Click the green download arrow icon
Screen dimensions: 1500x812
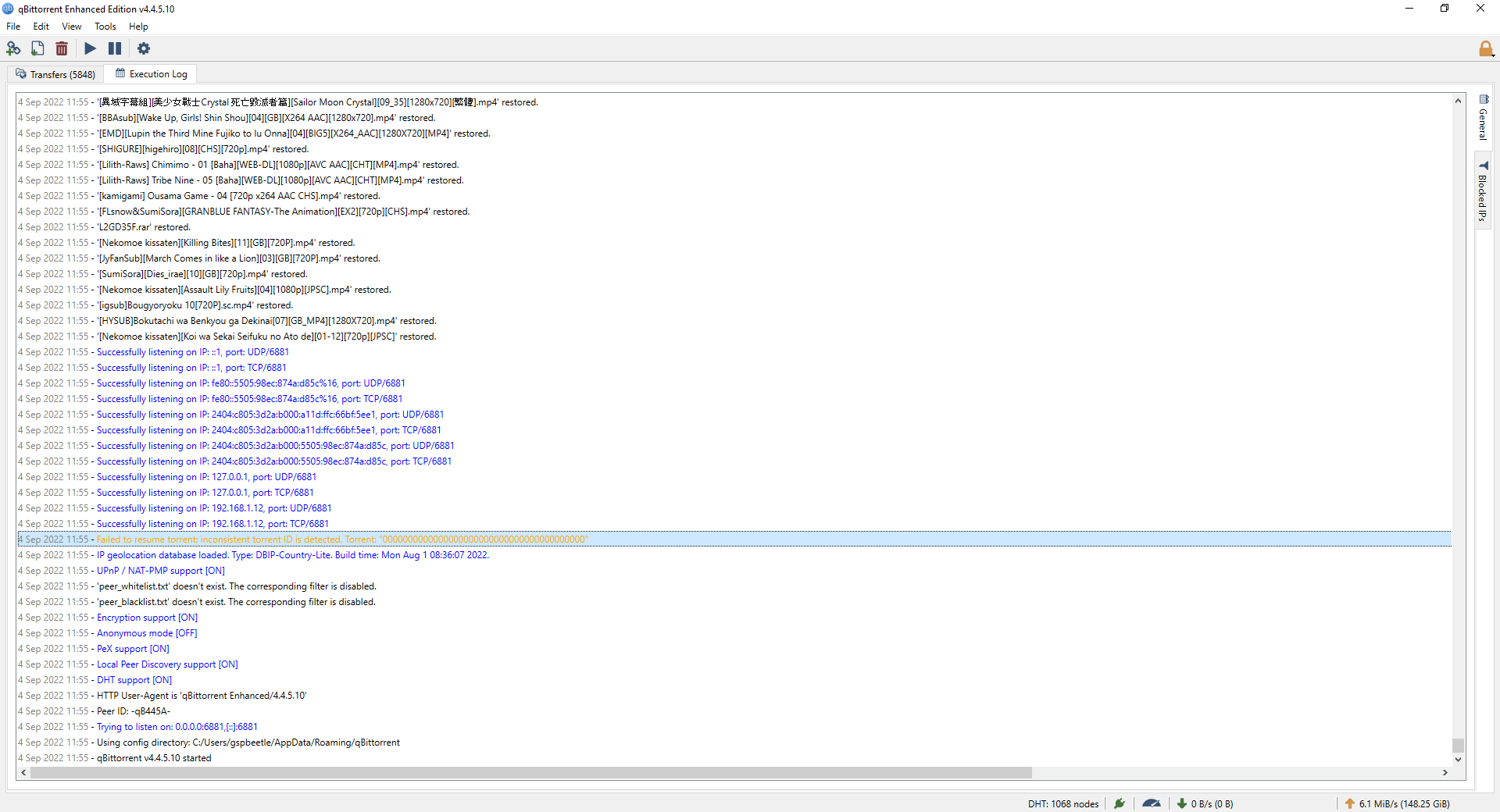[1182, 803]
